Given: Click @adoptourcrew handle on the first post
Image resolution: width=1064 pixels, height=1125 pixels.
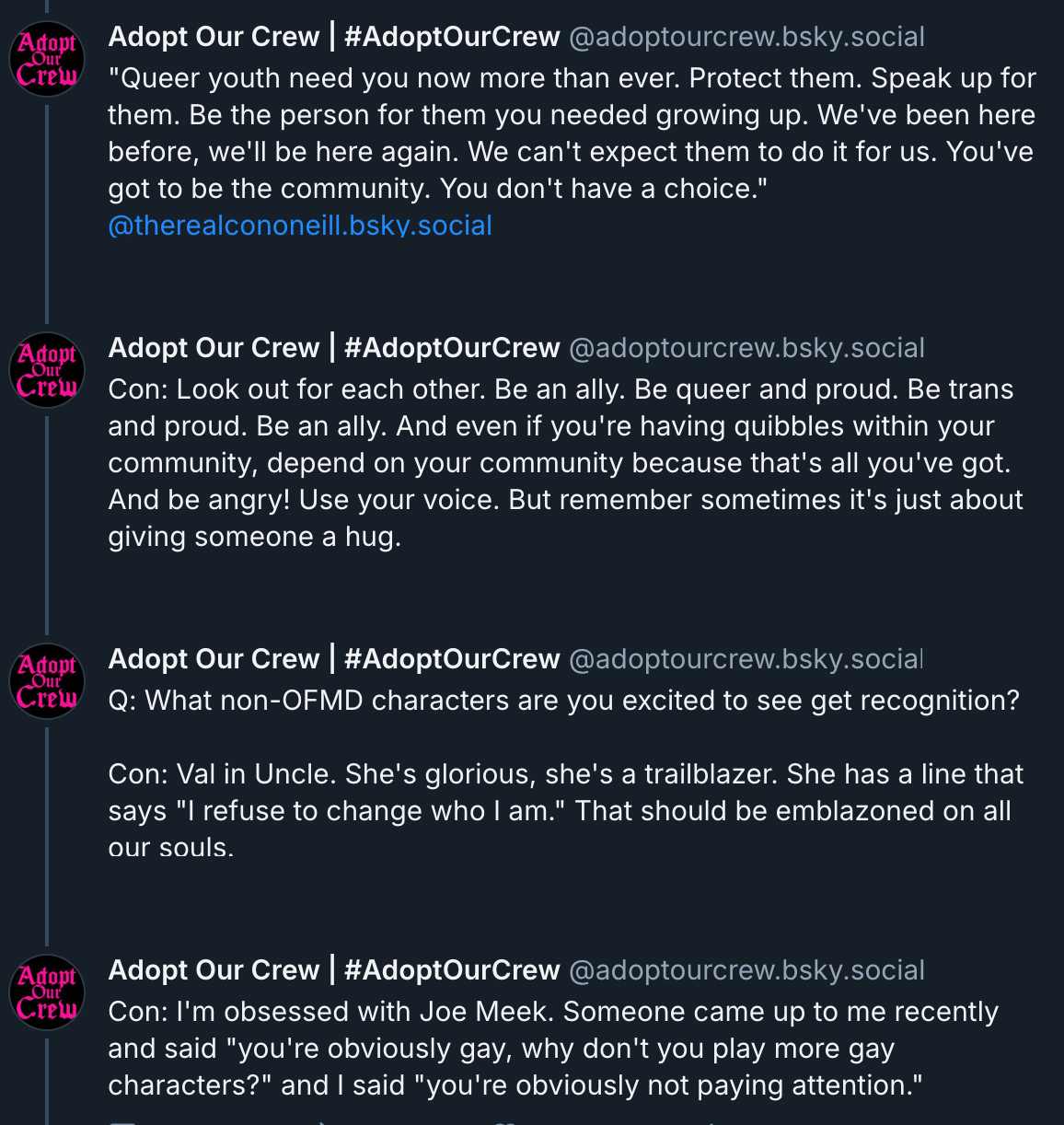Looking at the screenshot, I should [746, 37].
